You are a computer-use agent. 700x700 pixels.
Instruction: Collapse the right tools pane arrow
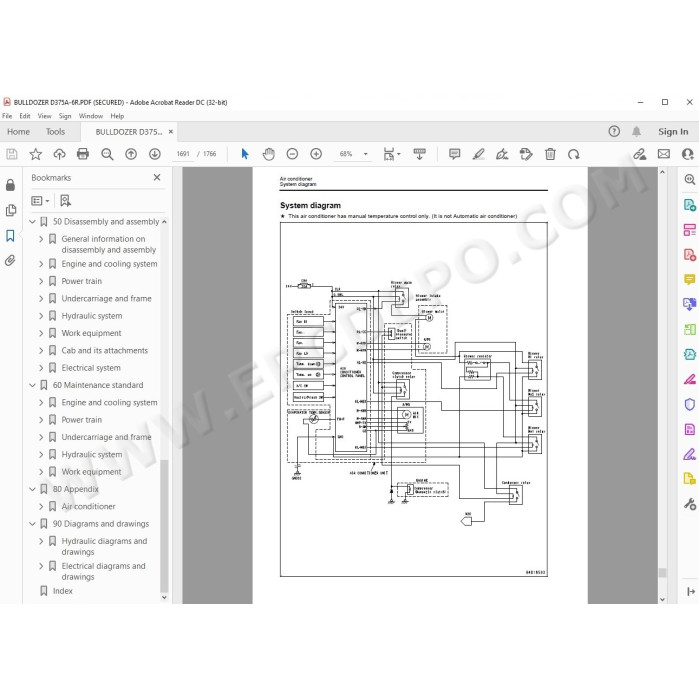click(691, 591)
